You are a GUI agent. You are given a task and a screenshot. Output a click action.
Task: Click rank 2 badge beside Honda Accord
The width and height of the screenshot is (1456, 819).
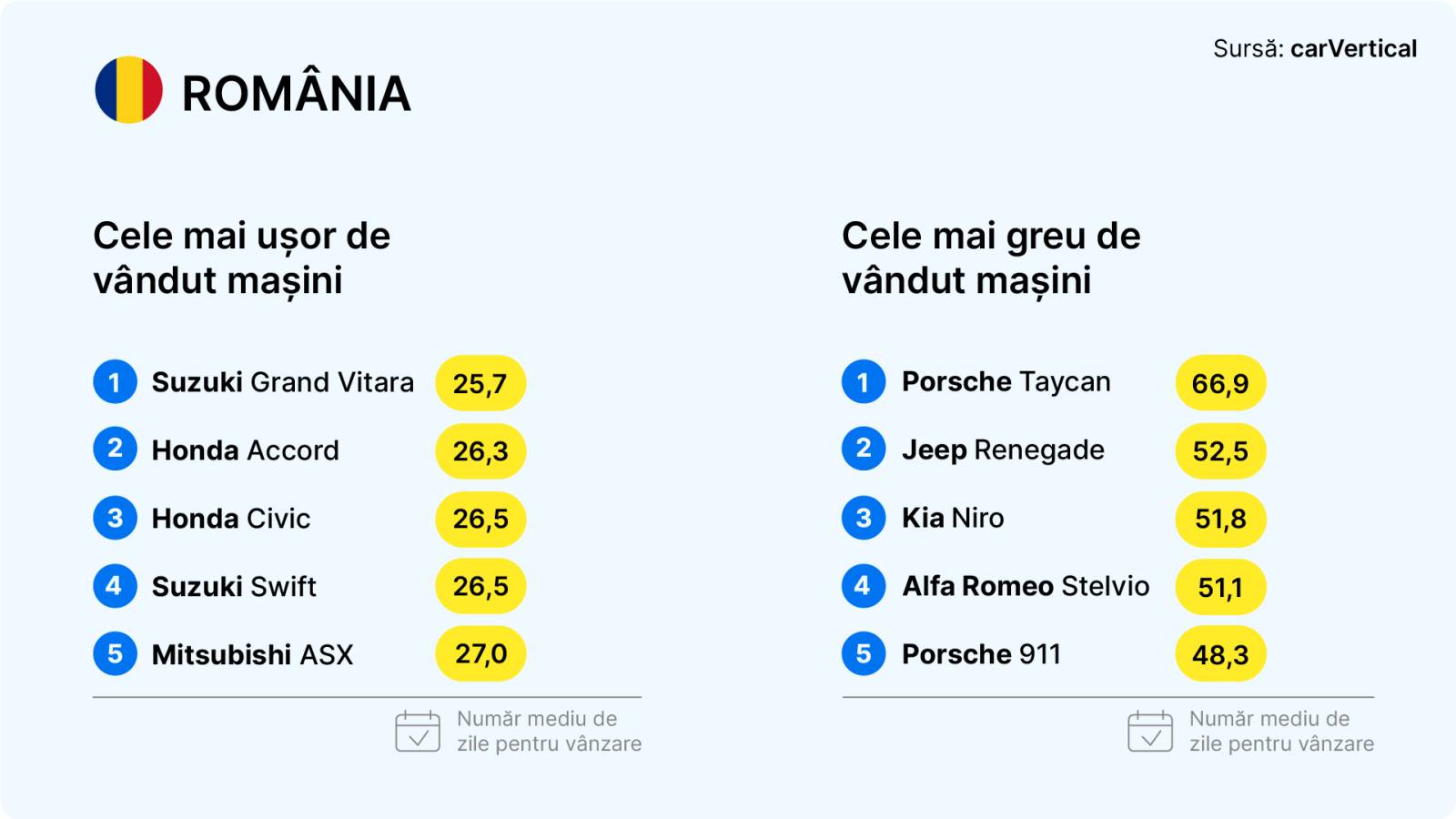click(x=115, y=450)
